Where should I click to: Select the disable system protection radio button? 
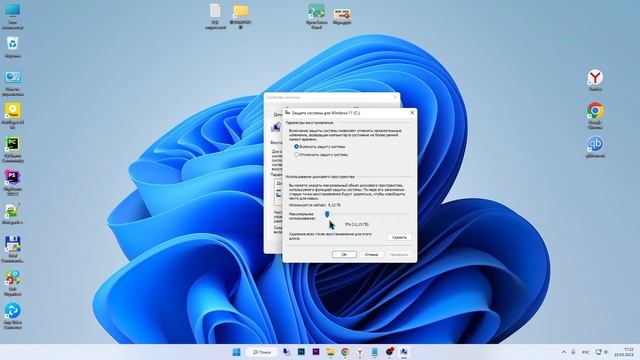click(296, 155)
